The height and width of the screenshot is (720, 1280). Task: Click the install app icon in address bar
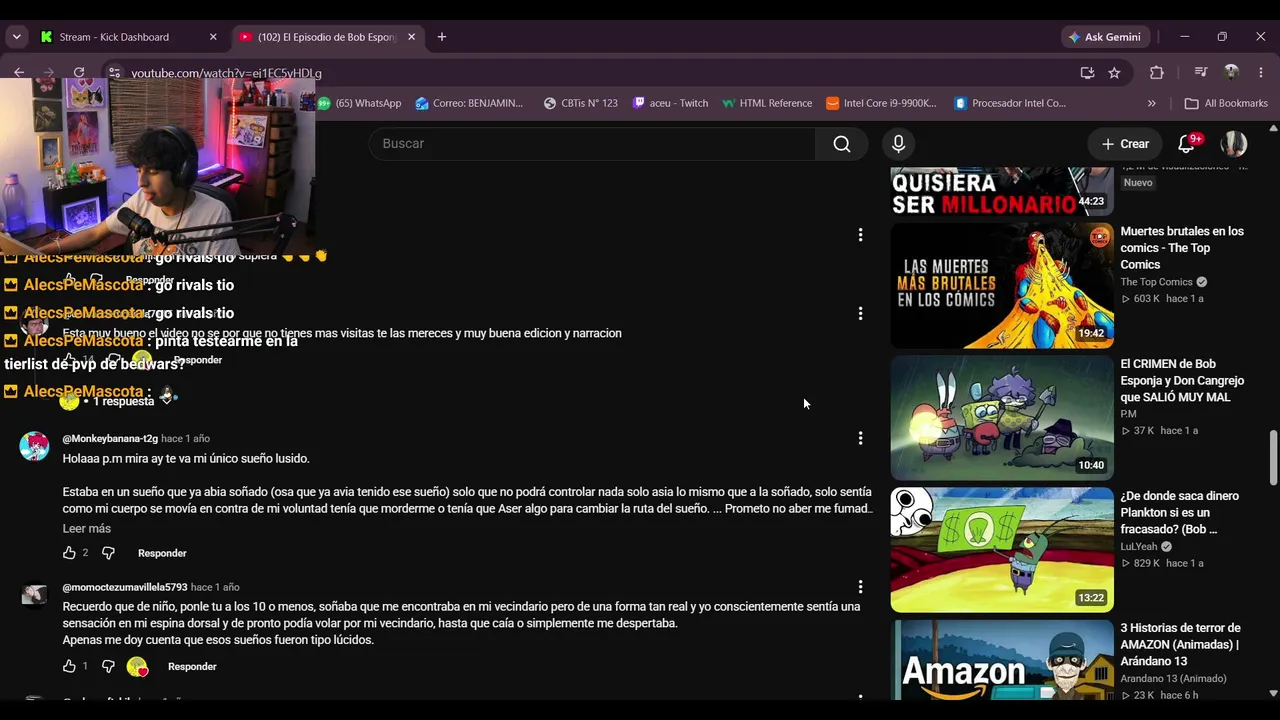(x=1088, y=73)
